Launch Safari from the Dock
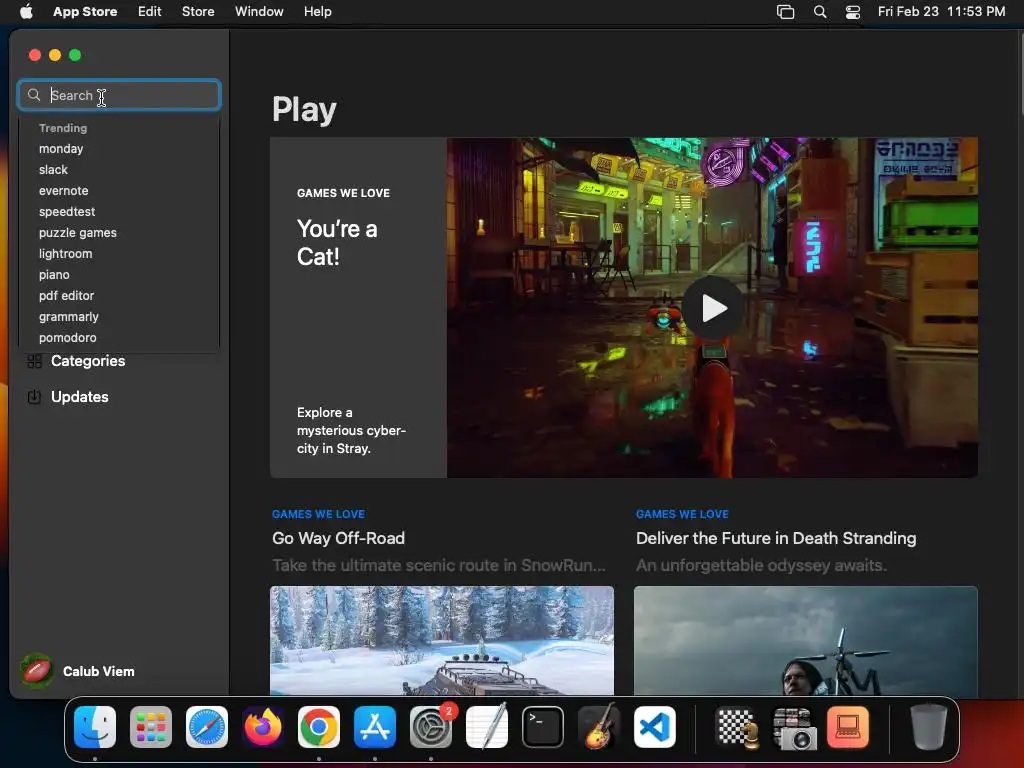The height and width of the screenshot is (768, 1024). [207, 727]
